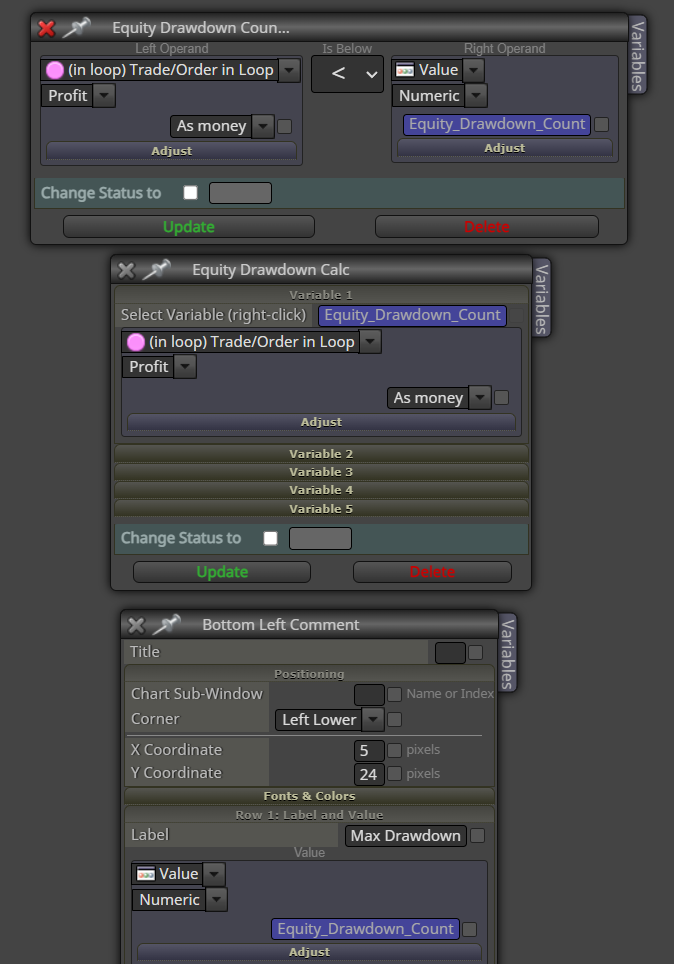Close the Equity Drawdown Coun... panel with red X
This screenshot has width=674, height=964.
tap(46, 28)
